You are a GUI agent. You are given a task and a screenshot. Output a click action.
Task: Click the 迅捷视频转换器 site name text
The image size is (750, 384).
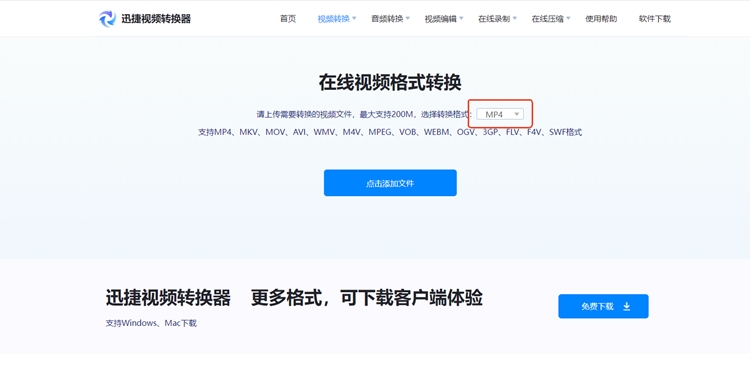(156, 19)
